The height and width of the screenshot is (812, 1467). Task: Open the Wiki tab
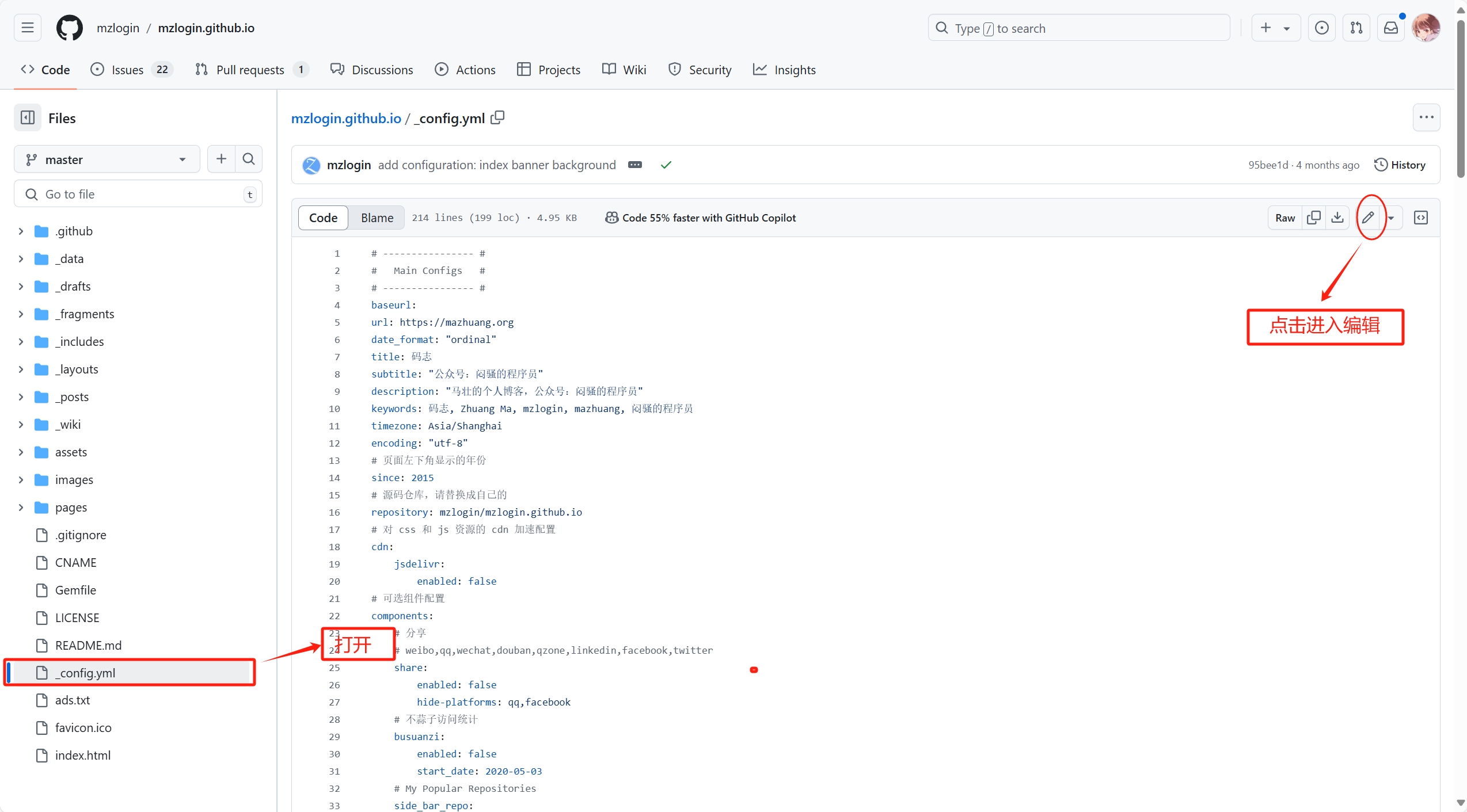tap(624, 70)
